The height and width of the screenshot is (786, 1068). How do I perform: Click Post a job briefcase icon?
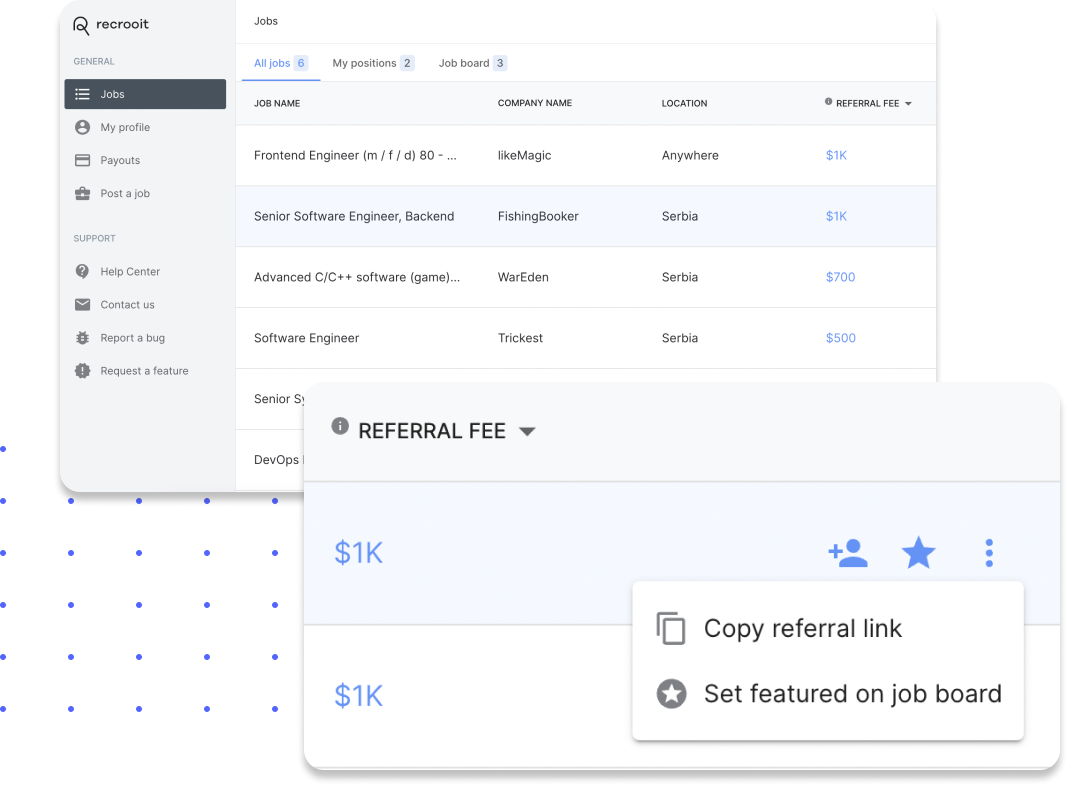click(83, 193)
